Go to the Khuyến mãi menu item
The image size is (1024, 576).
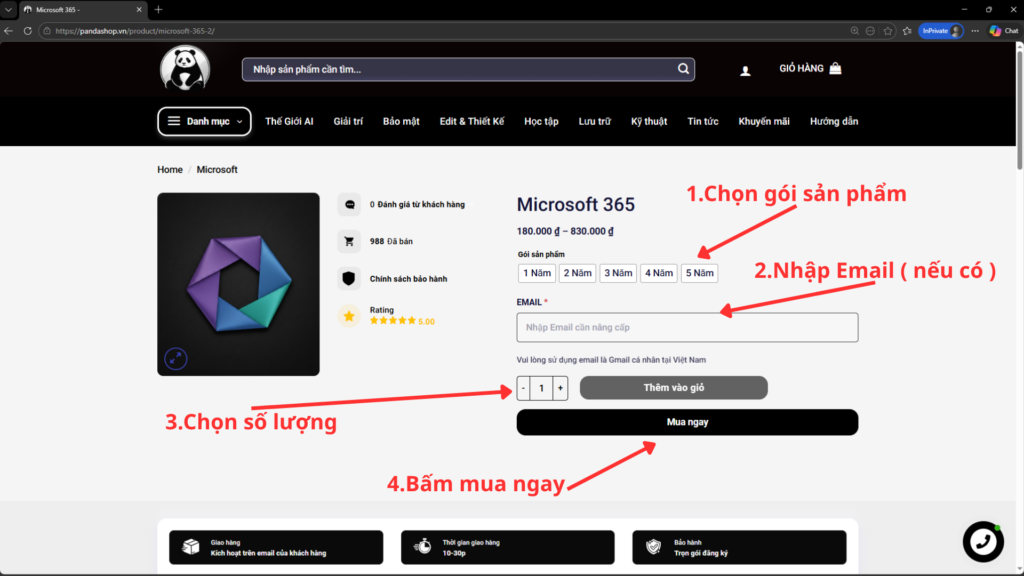point(764,121)
